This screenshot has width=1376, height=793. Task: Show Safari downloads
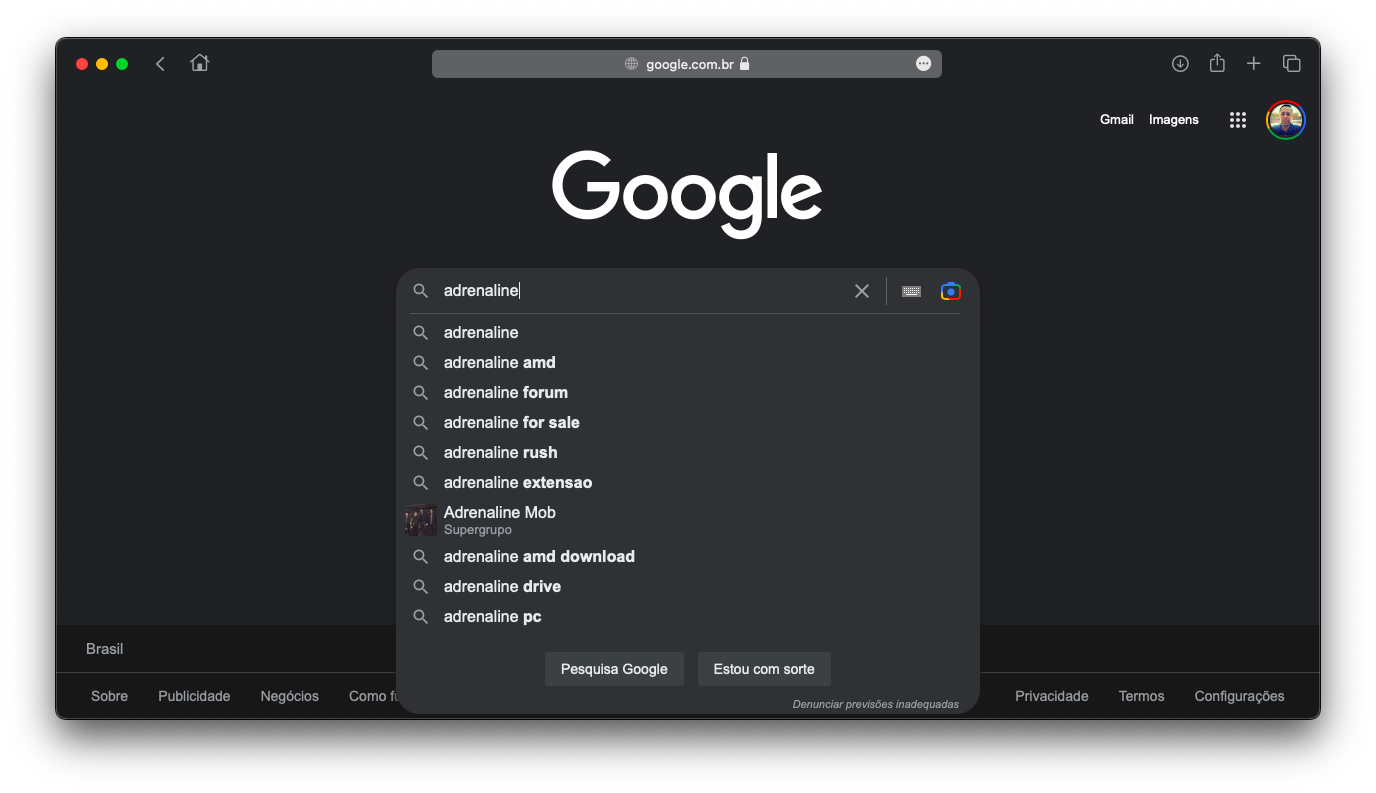pyautogui.click(x=1180, y=64)
